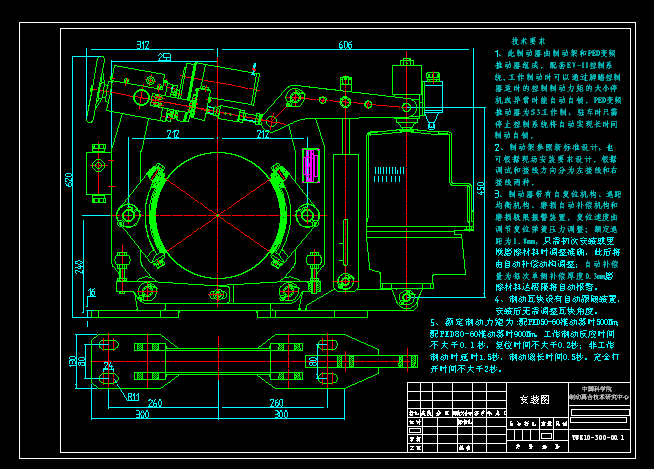This screenshot has width=654, height=469.
Task: Select technical requirement paragraph number 1
Action: (497, 52)
